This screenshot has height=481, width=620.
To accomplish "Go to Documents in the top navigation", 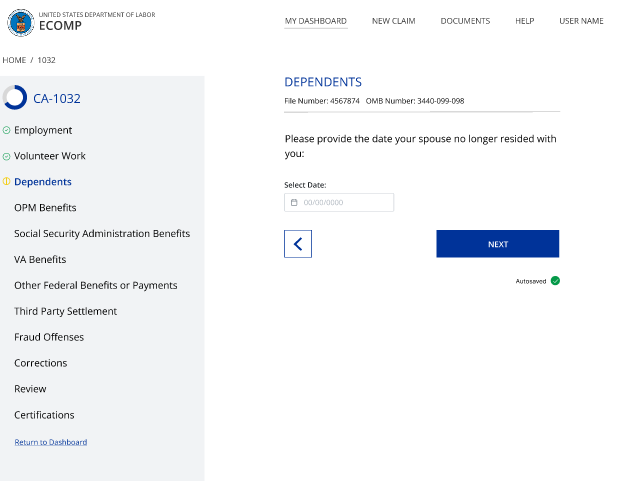I will 465,21.
